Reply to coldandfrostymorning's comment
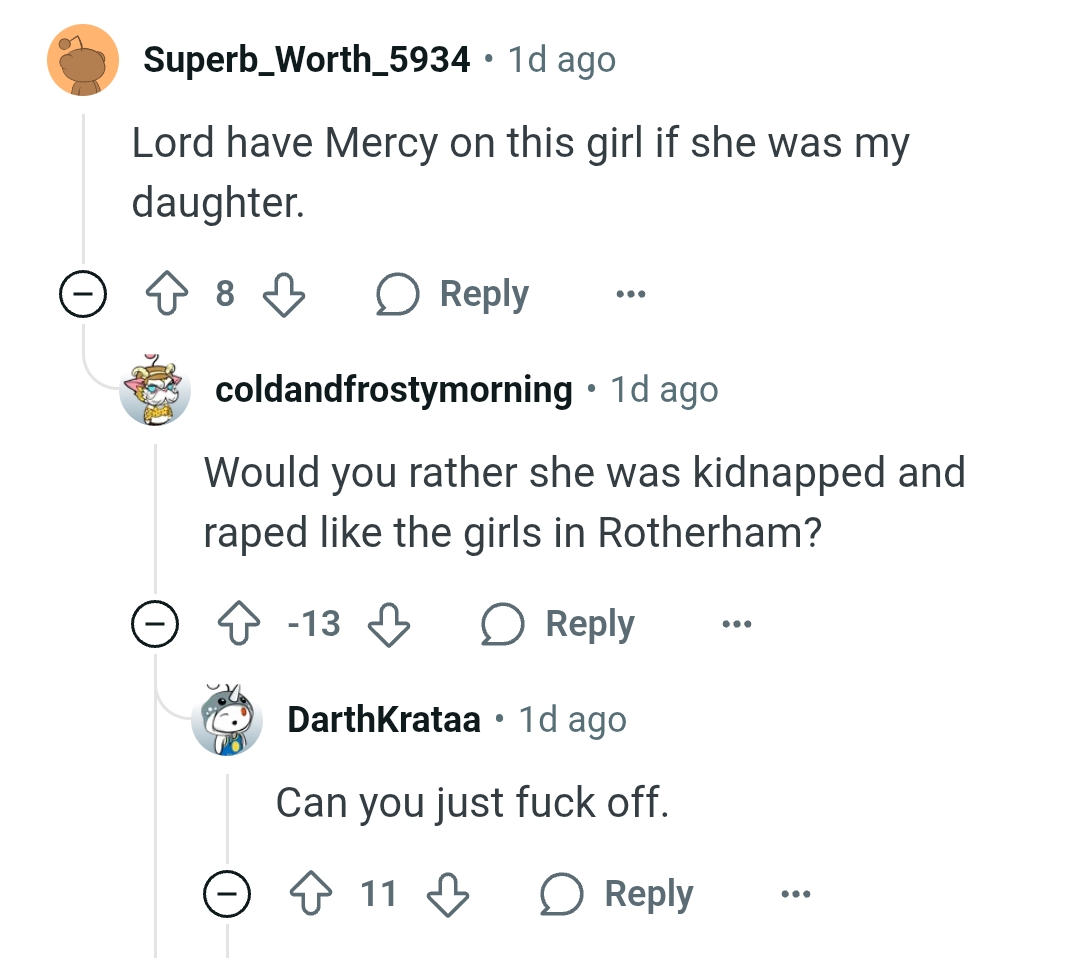 [558, 624]
